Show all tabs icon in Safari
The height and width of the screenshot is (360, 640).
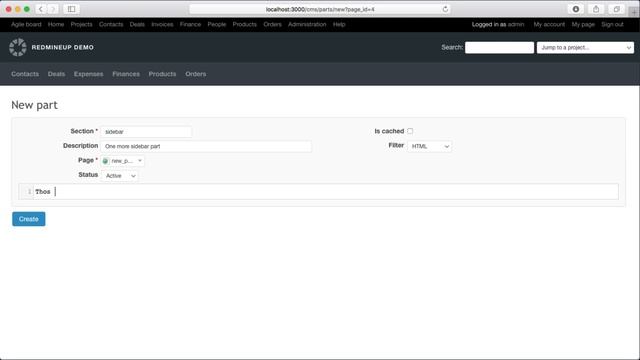[x=616, y=9]
